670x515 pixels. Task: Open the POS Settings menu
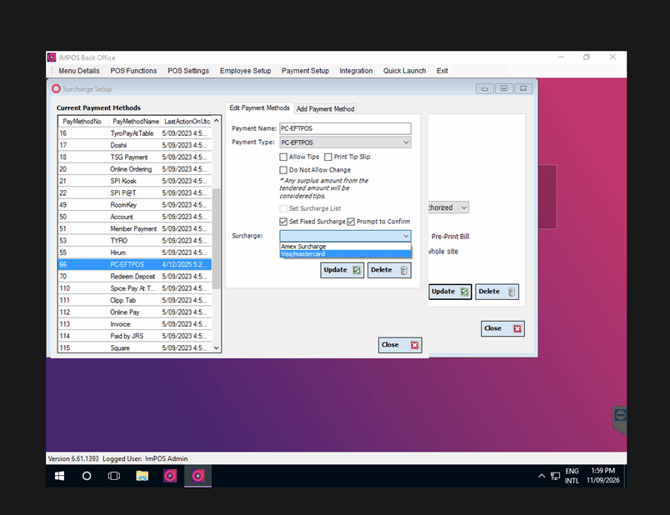(188, 71)
